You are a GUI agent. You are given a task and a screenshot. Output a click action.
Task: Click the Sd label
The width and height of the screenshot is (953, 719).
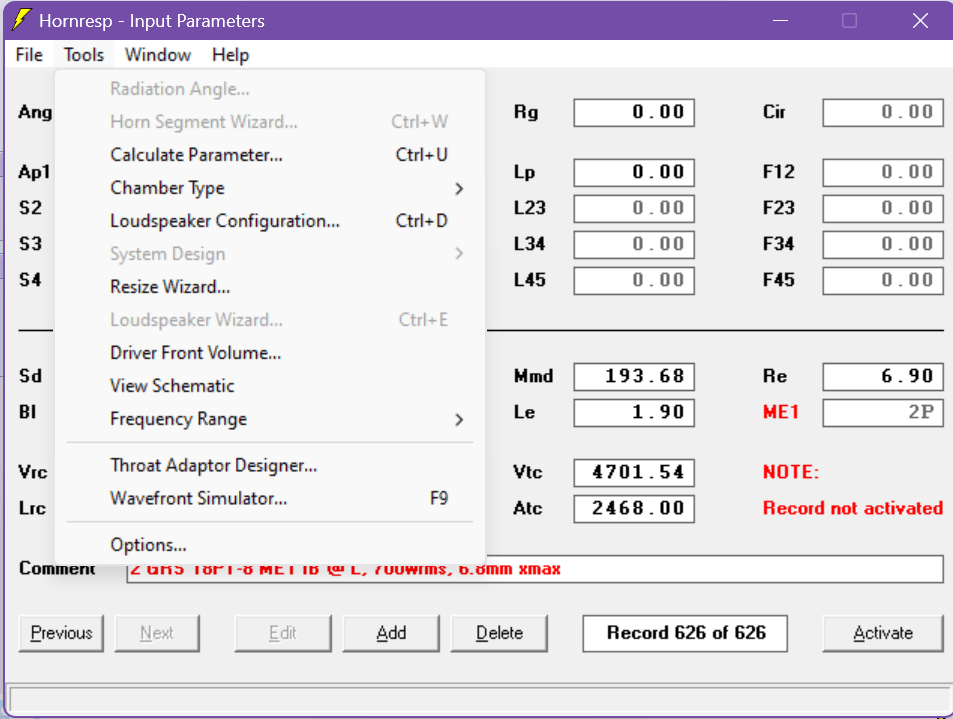tap(30, 376)
